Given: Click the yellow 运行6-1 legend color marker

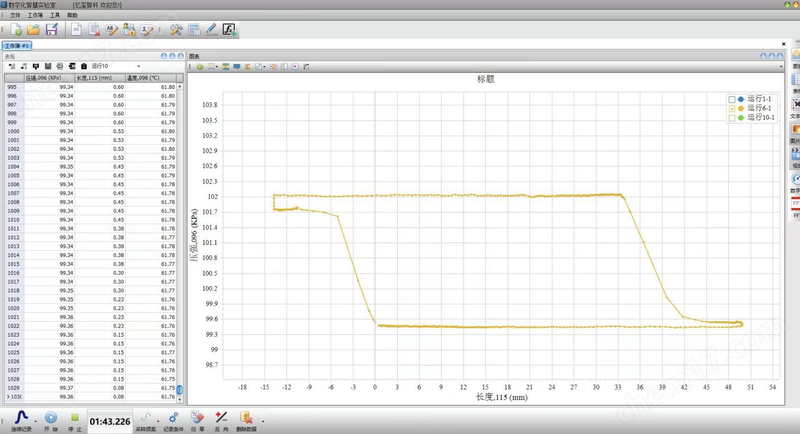Looking at the screenshot, I should [741, 109].
